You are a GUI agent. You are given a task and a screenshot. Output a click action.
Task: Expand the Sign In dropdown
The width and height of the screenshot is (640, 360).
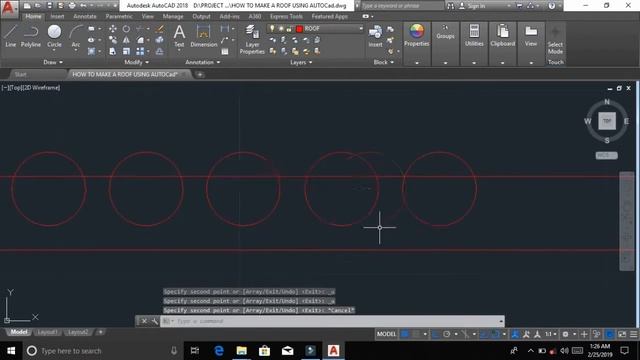coord(509,6)
